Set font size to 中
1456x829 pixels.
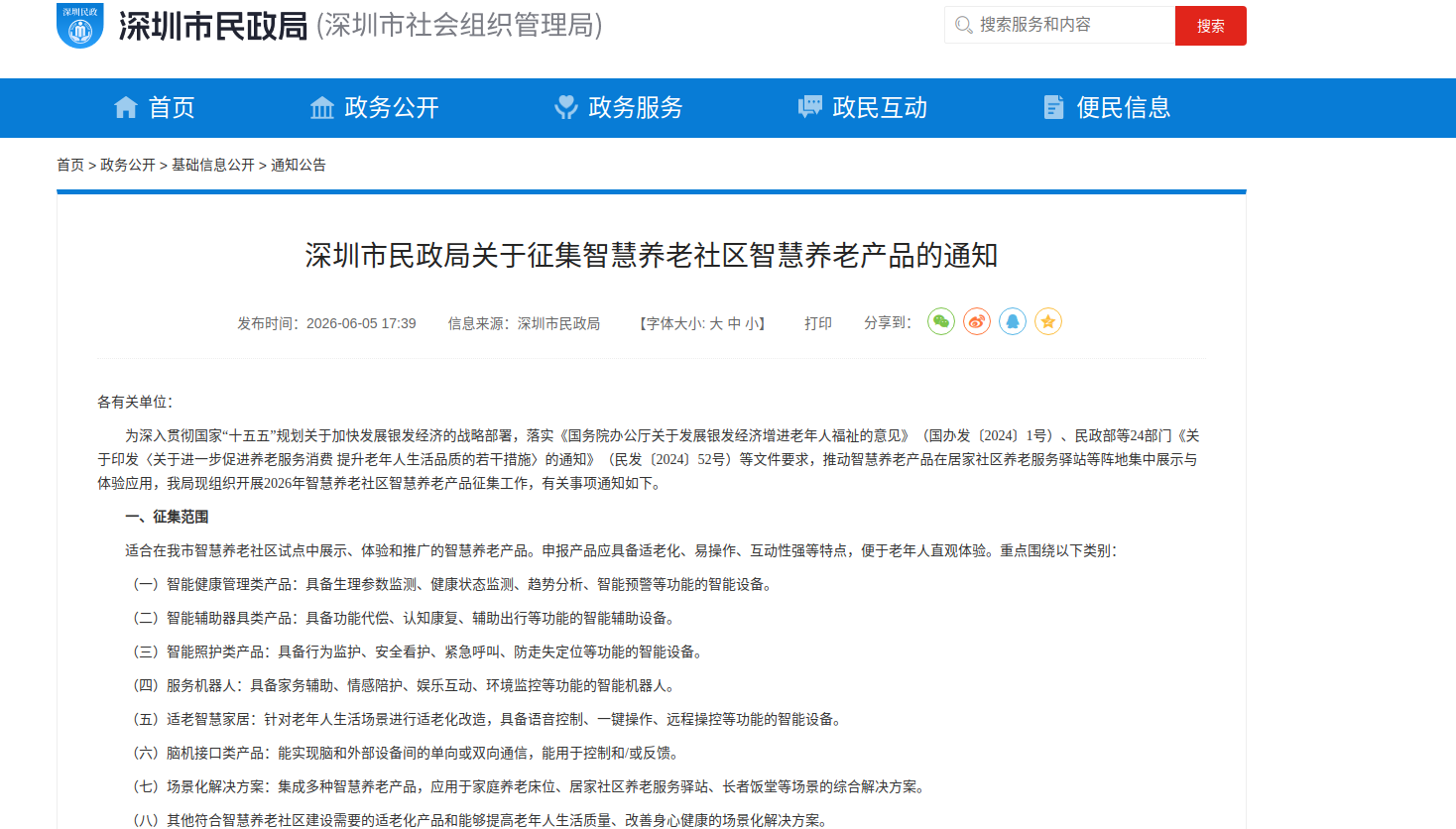(734, 323)
